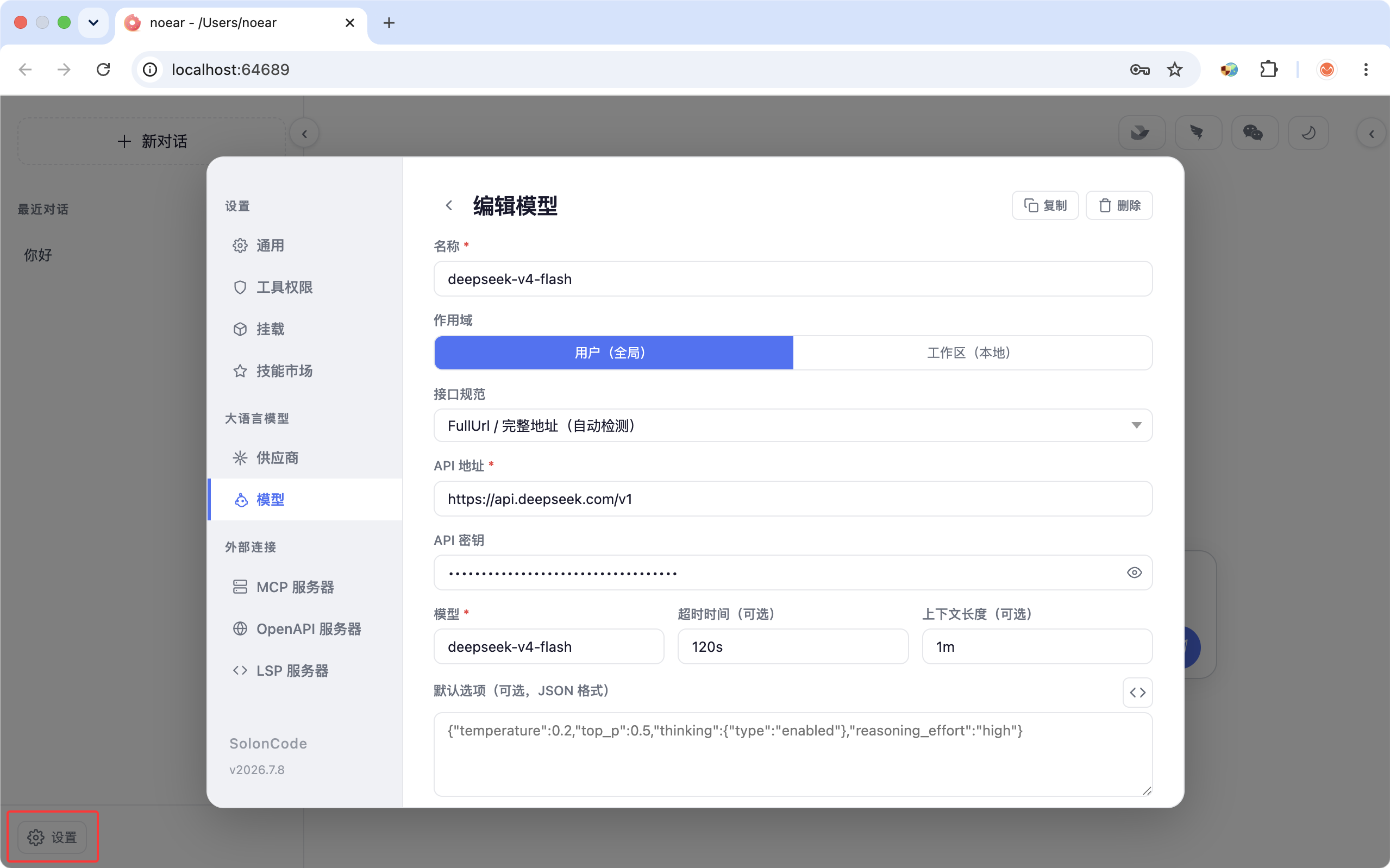Screen dimensions: 1390x868
Task: Toggle dark mode moon icon
Action: point(1308,133)
